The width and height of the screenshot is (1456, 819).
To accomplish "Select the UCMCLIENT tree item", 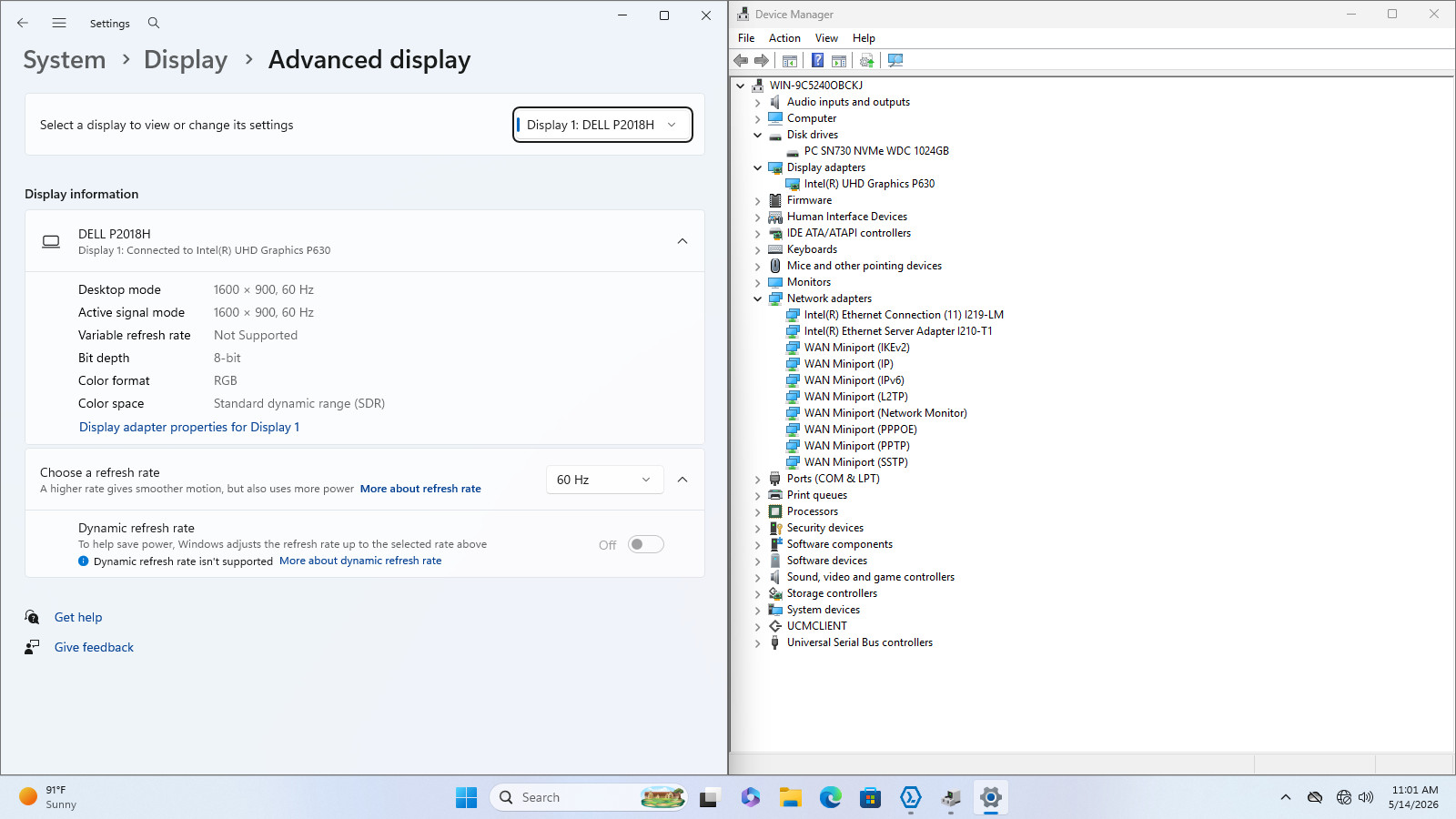I will (x=816, y=626).
